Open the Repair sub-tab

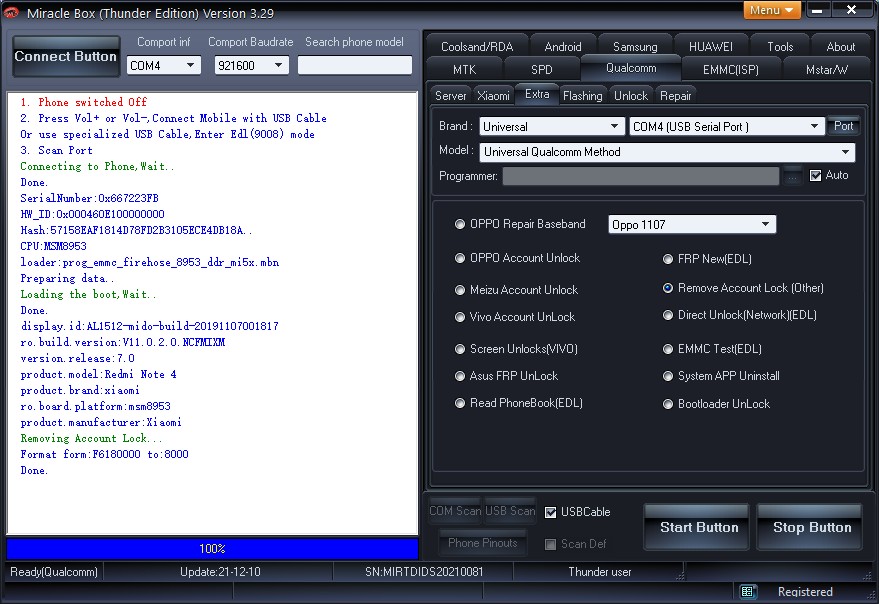tap(676, 95)
